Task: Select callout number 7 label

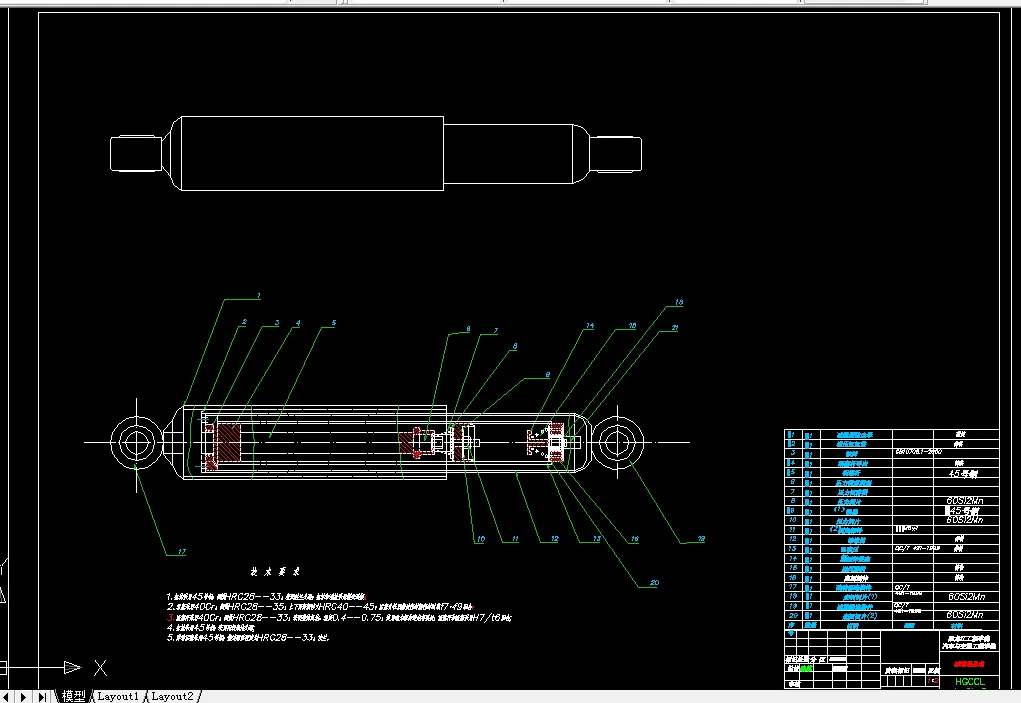Action: pos(496,331)
